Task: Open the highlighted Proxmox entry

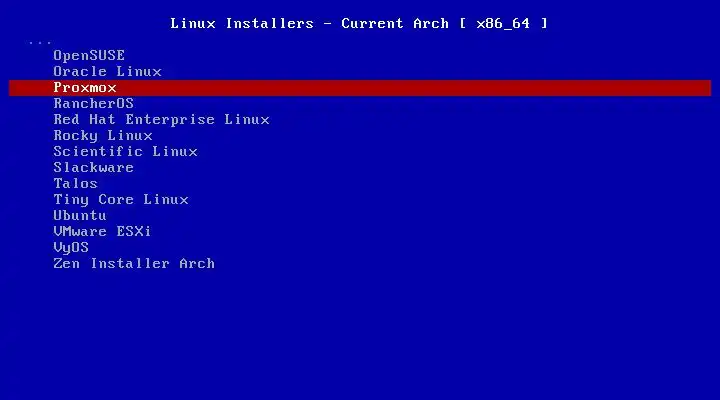Action: click(85, 88)
